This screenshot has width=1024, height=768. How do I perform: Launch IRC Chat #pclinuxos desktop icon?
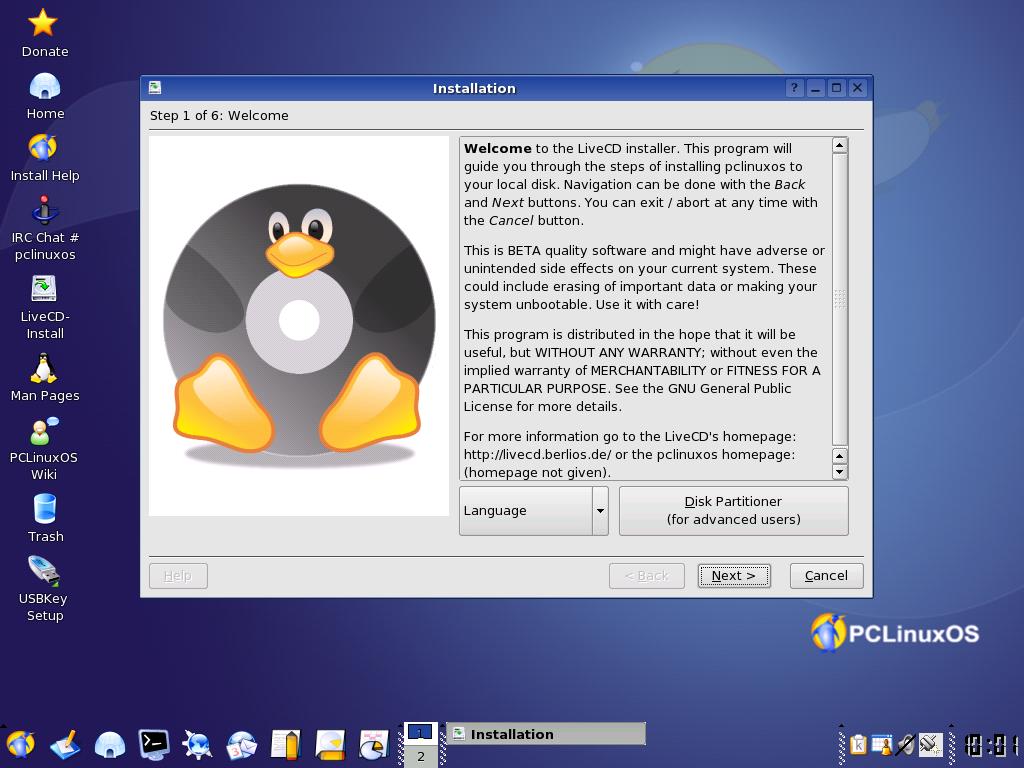click(x=44, y=210)
